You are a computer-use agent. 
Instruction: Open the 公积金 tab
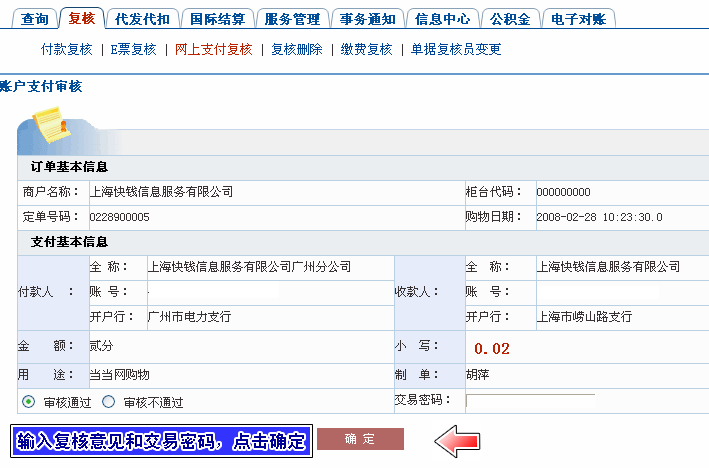510,19
